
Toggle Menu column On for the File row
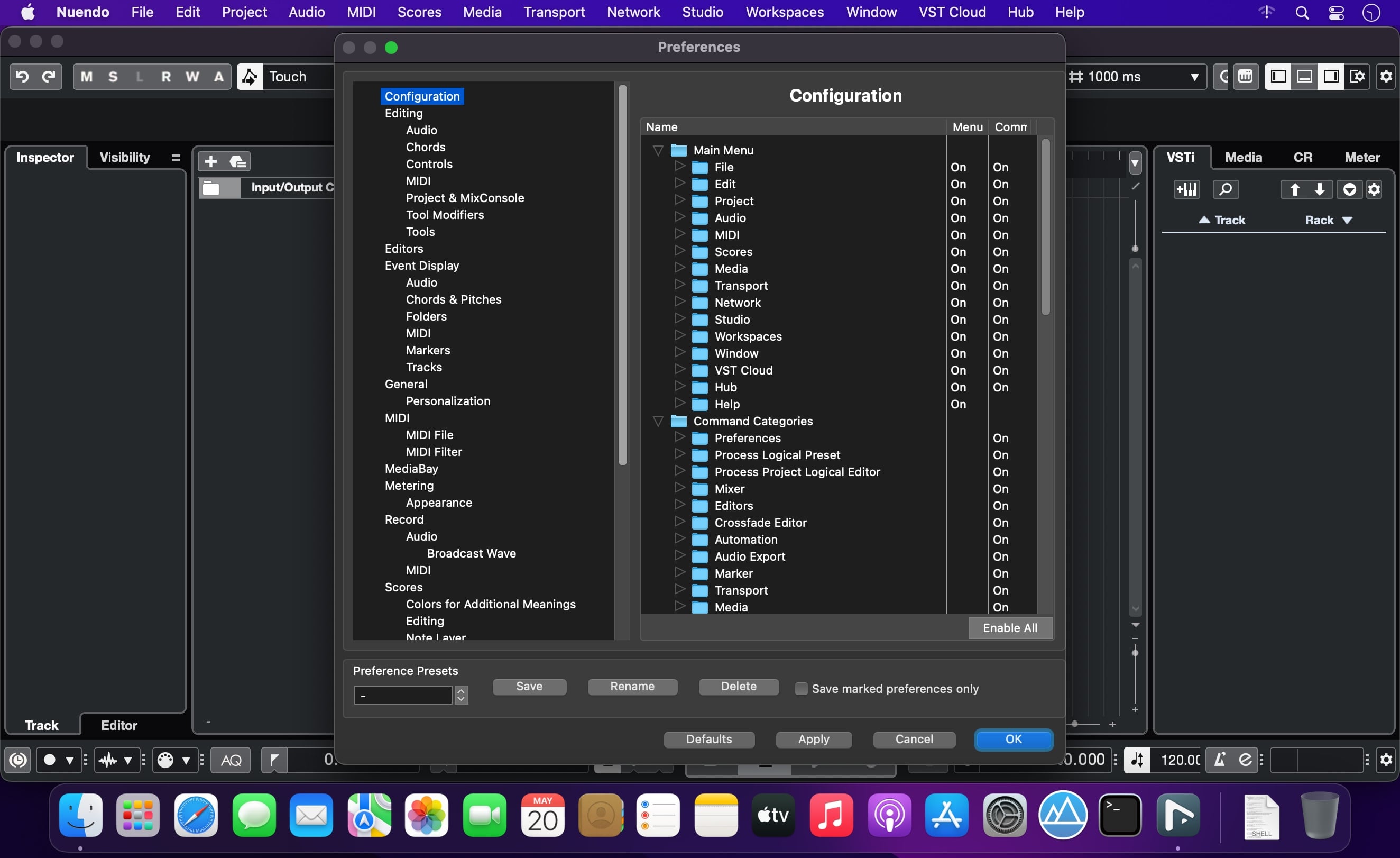958,167
